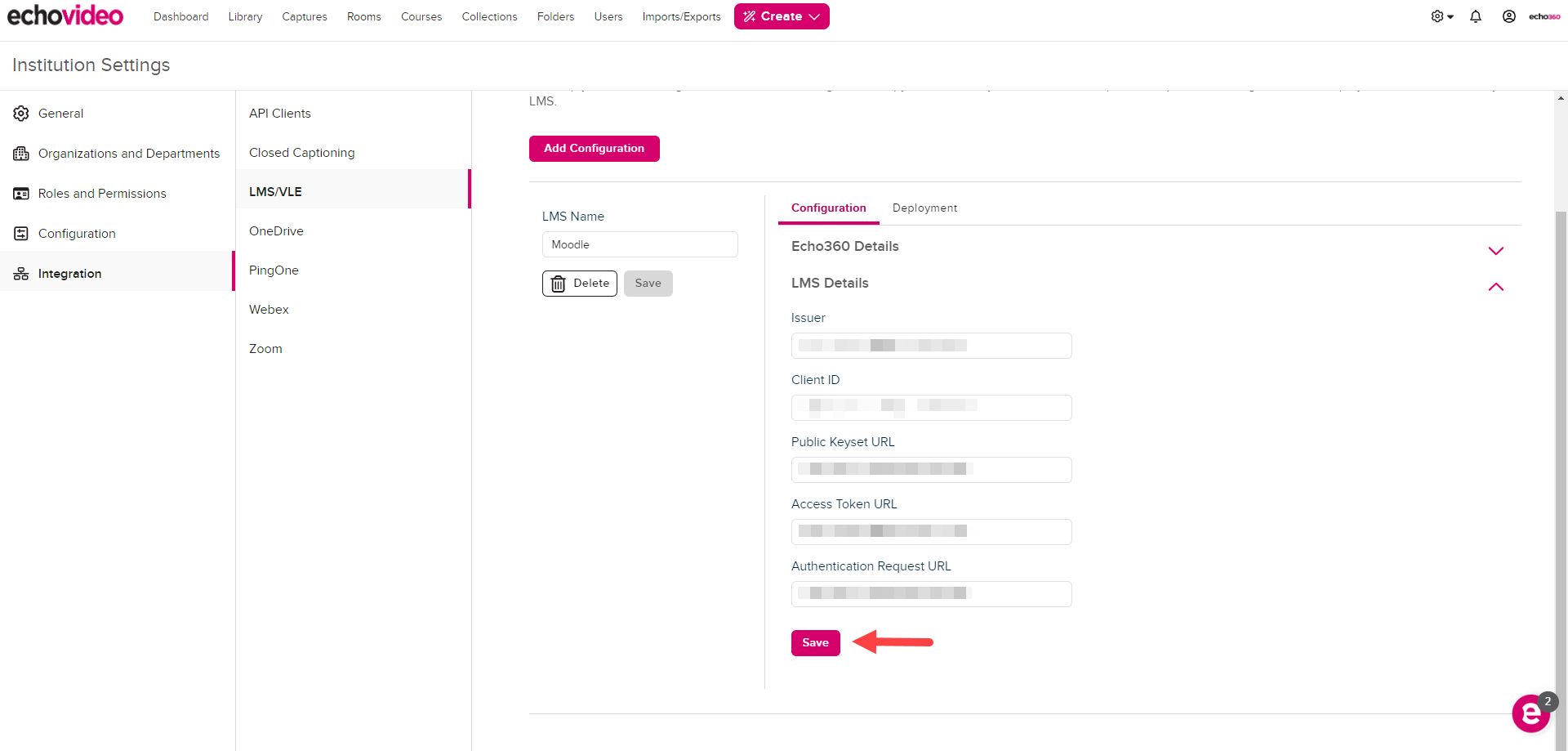Select Closed Captioning integration
The image size is (1568, 751).
pos(301,153)
